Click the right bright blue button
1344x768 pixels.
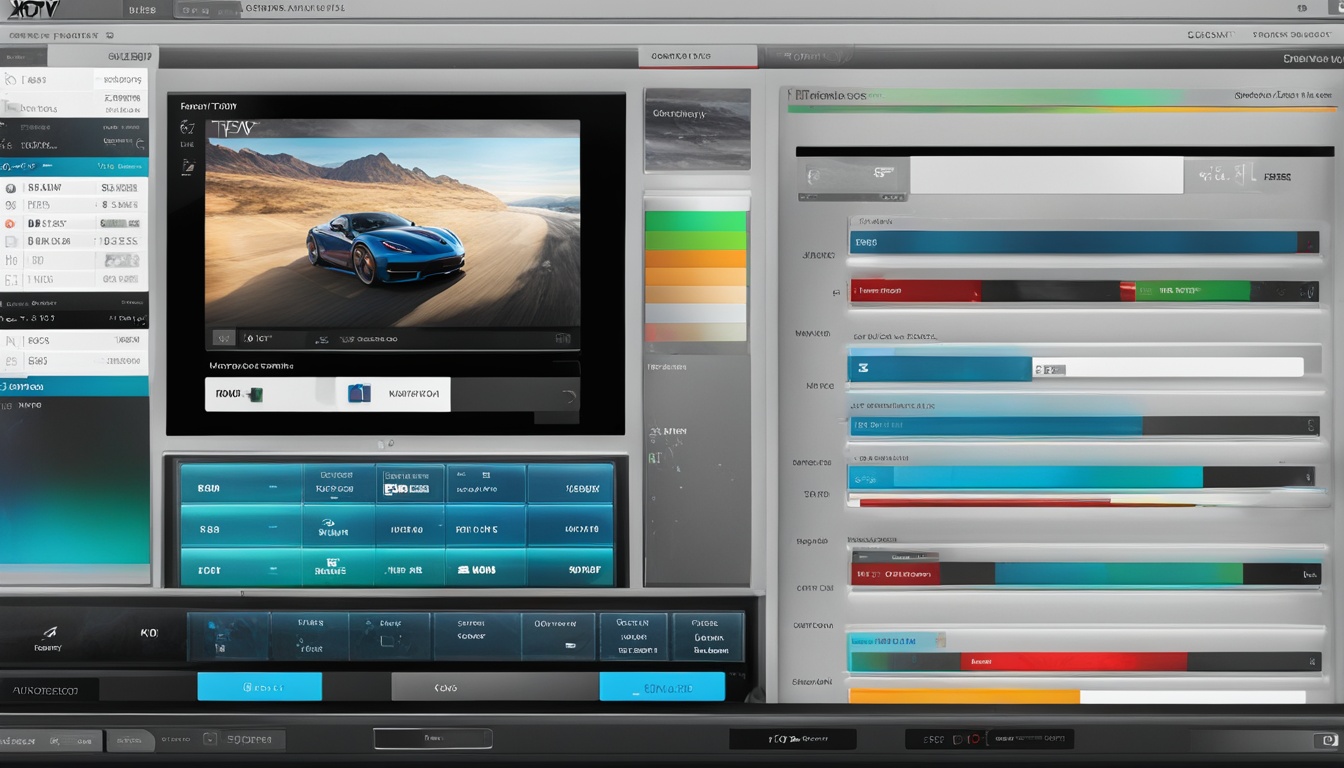(662, 687)
